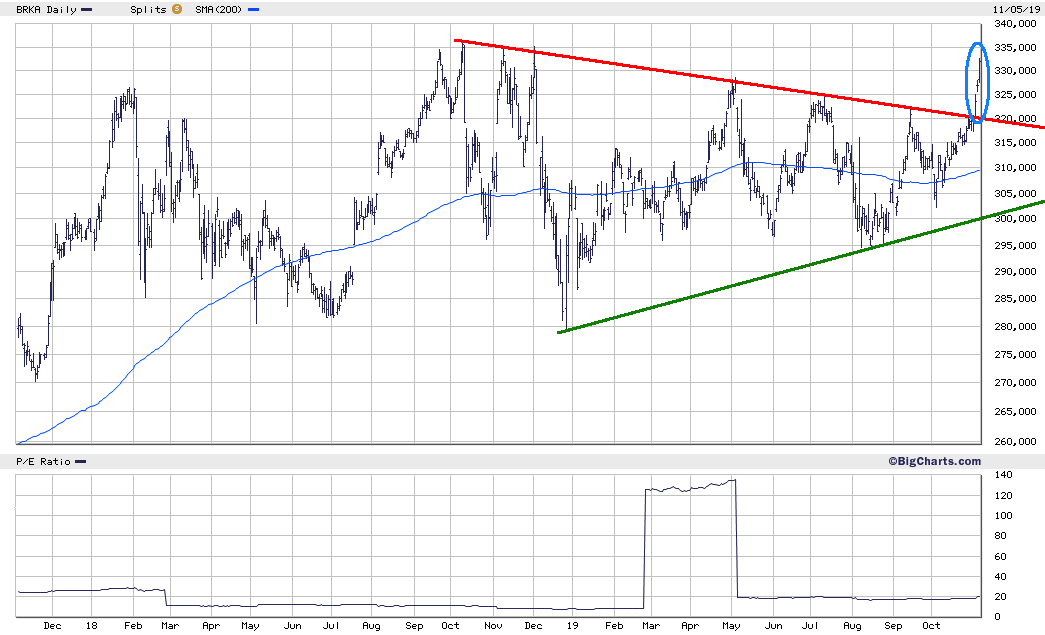
Task: Select the blue line swatch beside SMA(200)
Action: (253, 10)
